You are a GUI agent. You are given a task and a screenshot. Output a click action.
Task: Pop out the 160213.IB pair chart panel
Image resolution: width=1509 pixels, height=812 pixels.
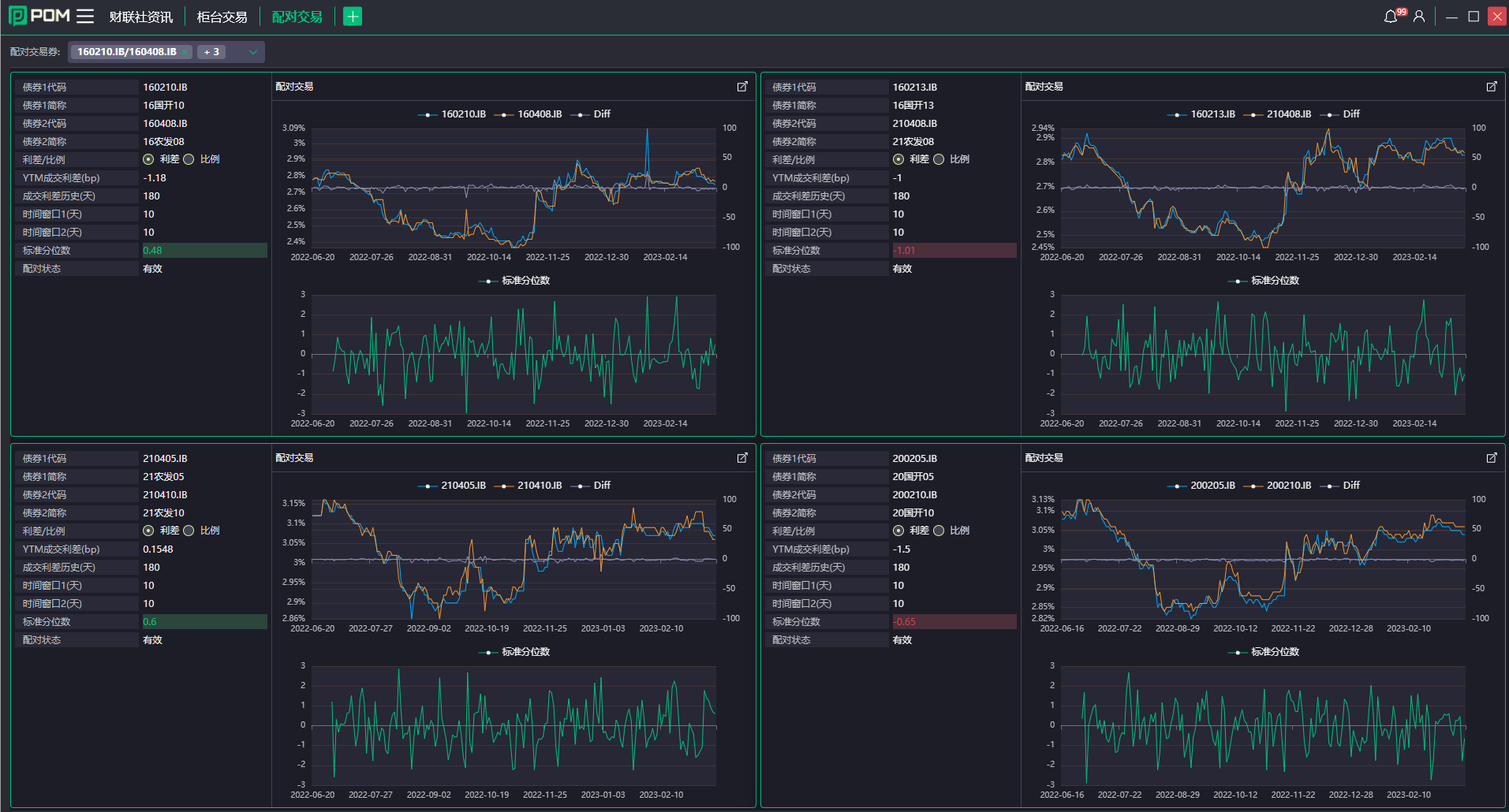click(1492, 87)
